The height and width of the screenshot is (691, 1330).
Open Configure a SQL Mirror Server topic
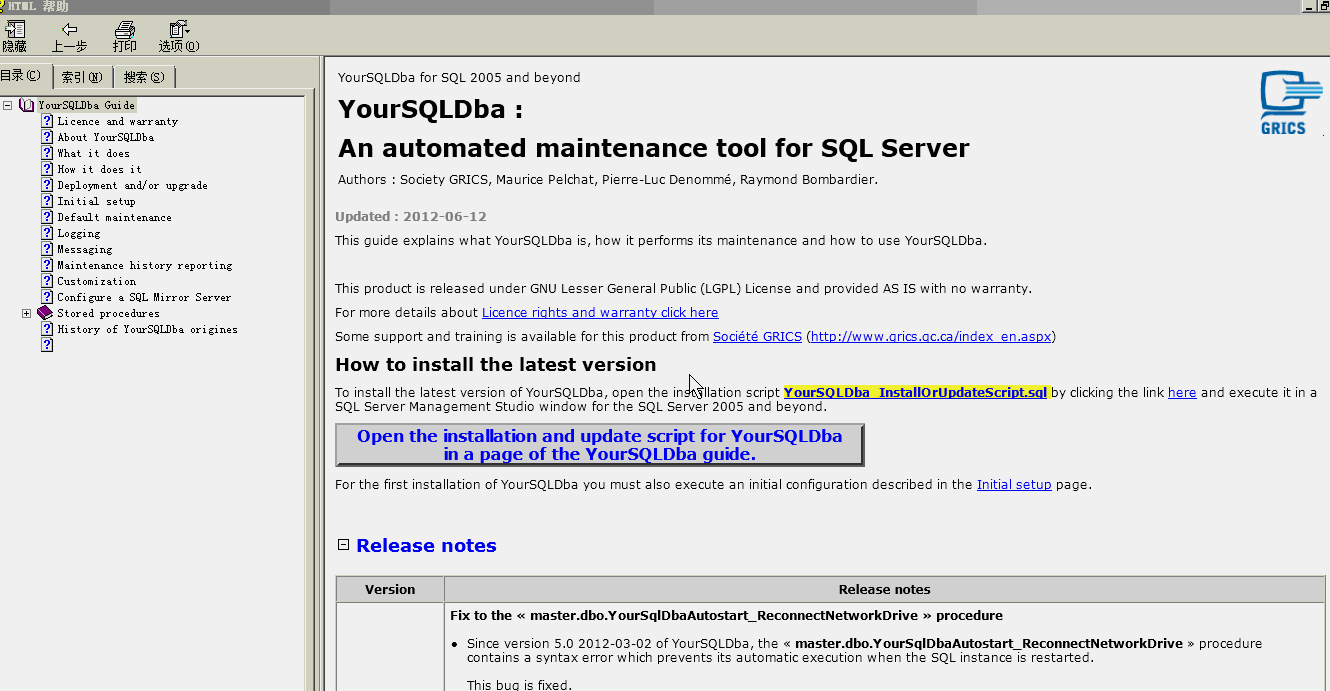144,297
